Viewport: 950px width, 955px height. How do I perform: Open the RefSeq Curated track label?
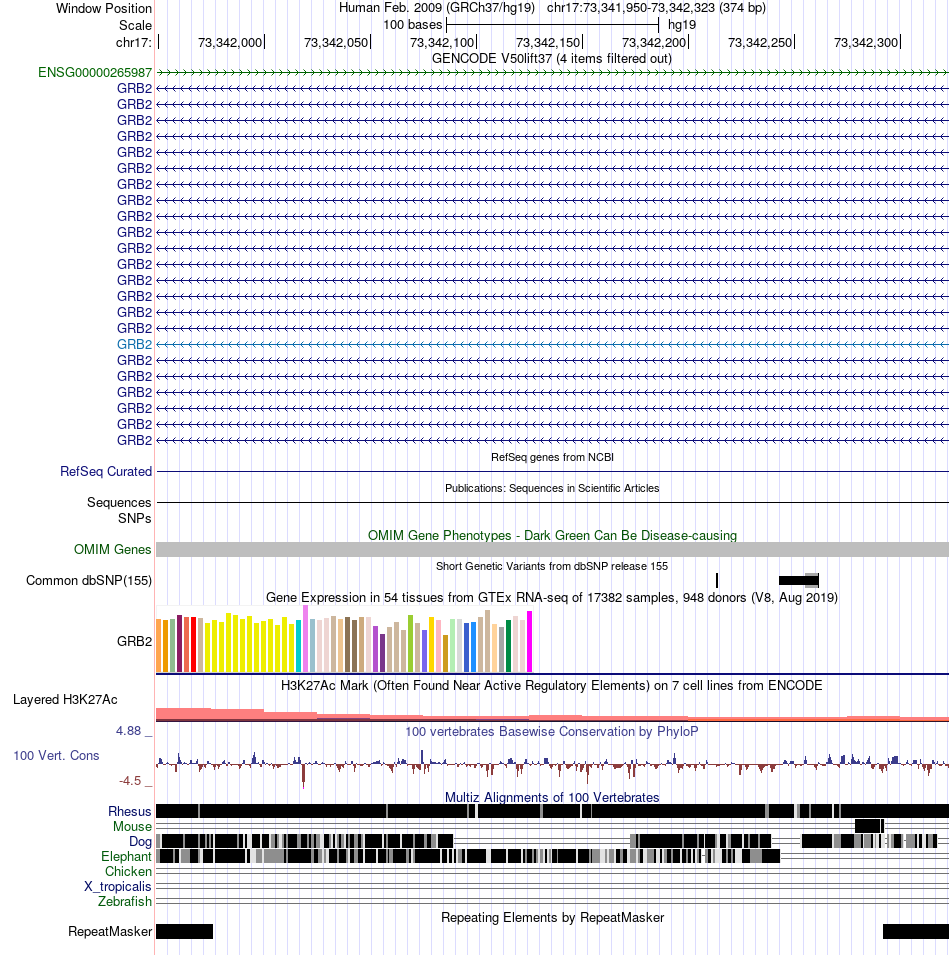[106, 471]
